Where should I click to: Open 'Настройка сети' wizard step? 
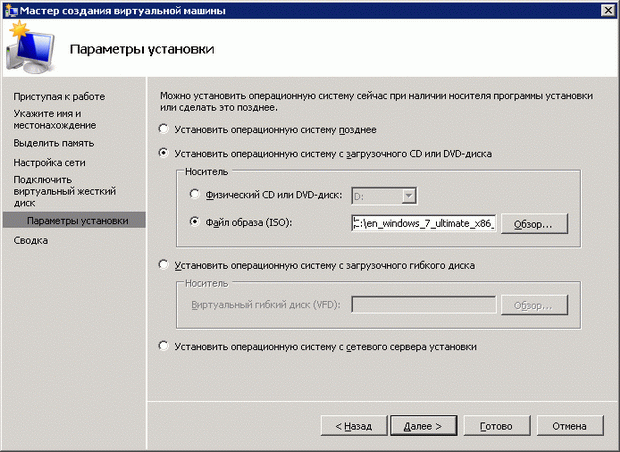coord(51,162)
